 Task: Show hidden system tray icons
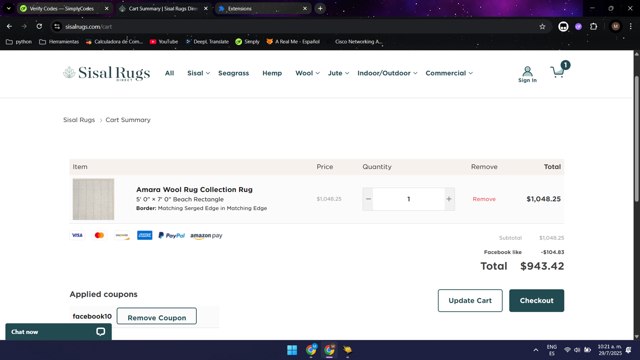click(x=536, y=350)
